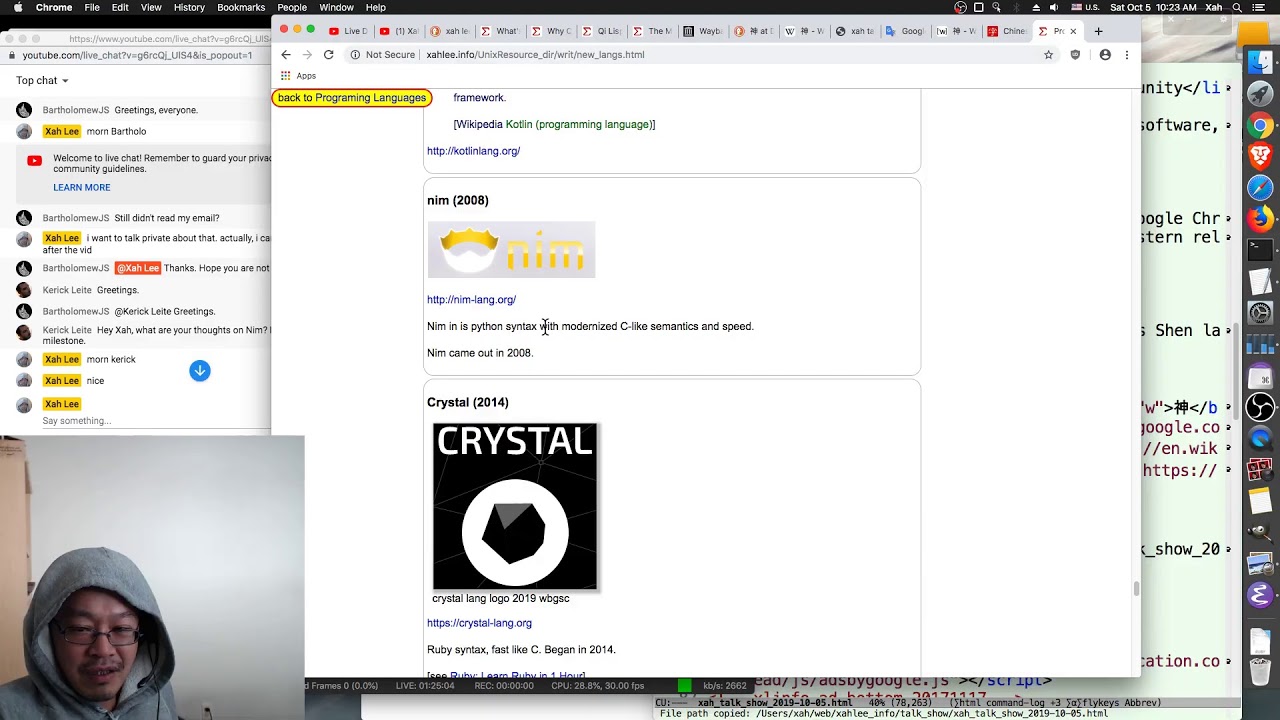Open Google Chrome from the Dock
The image size is (1280, 720).
click(x=1260, y=125)
